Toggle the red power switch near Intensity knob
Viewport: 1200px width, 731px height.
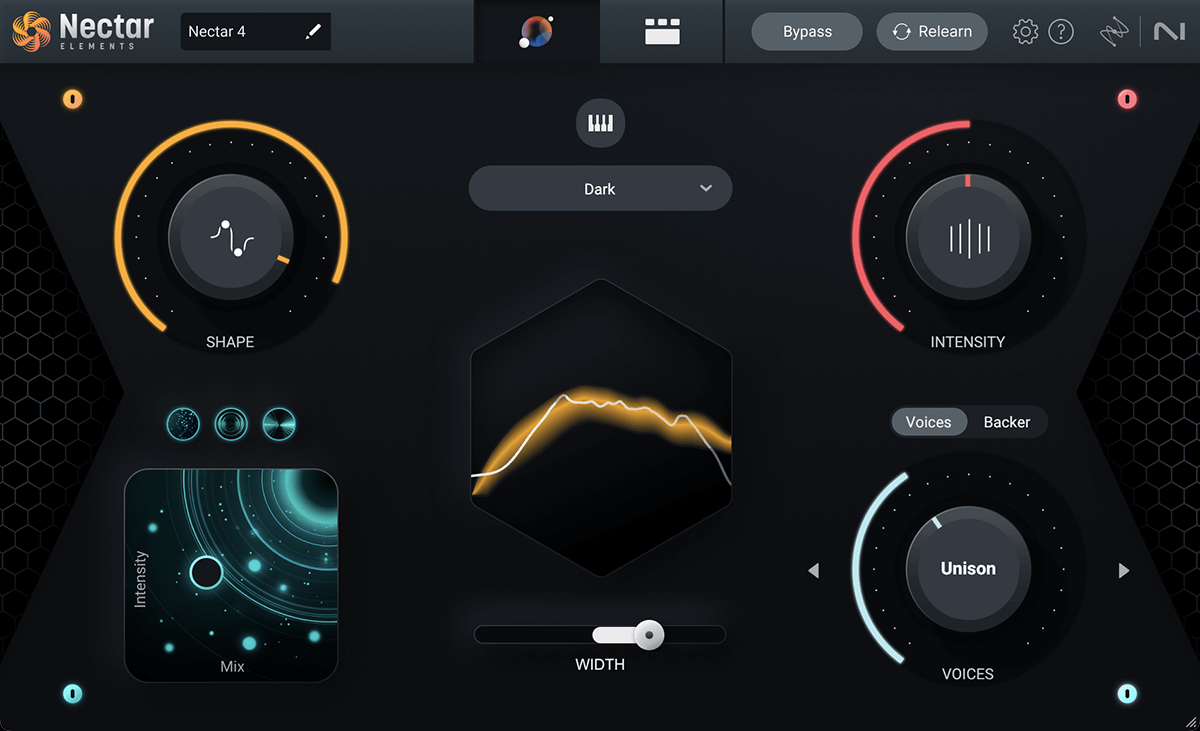(1128, 99)
